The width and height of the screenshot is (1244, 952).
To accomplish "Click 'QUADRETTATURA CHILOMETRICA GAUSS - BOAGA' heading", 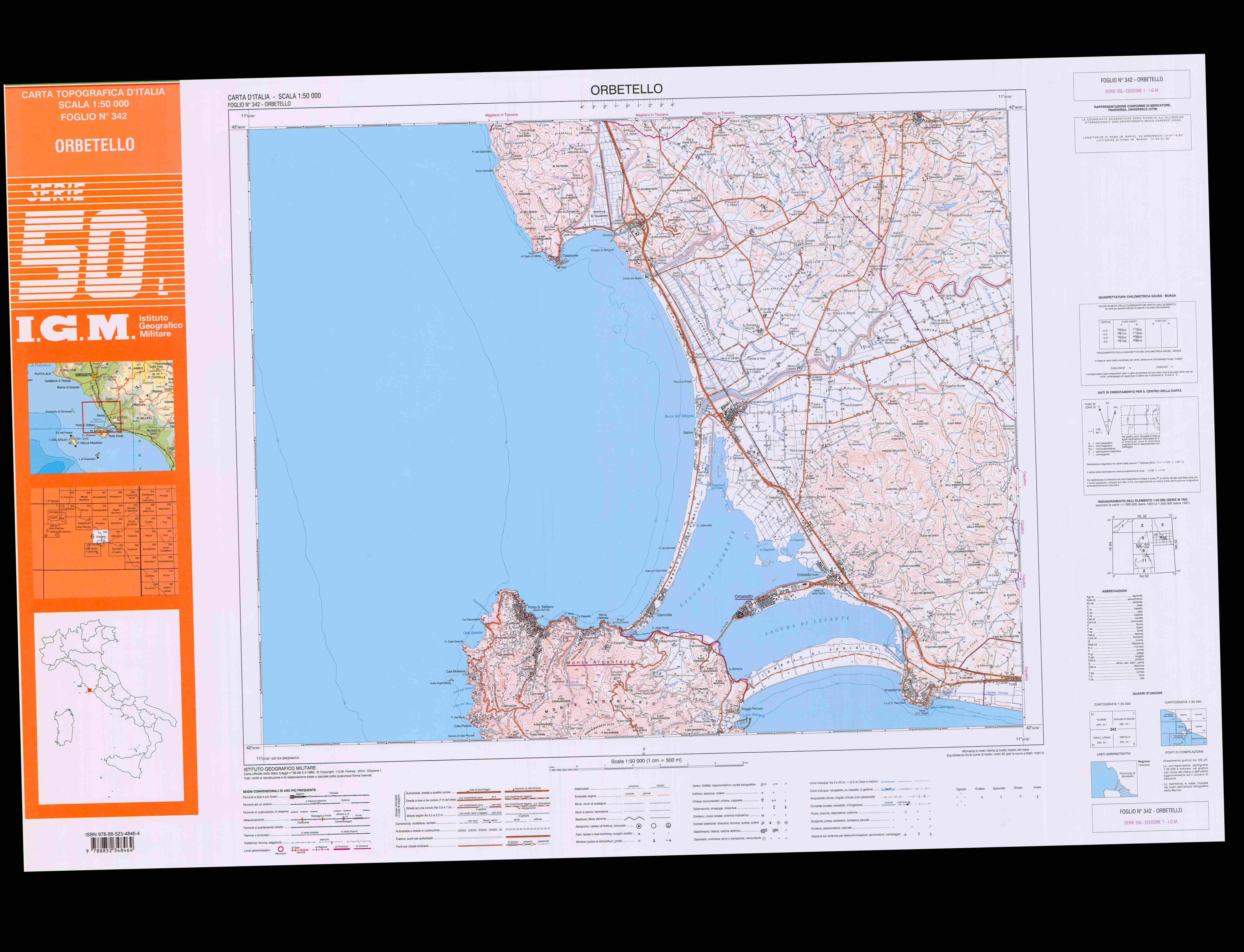I will [1137, 296].
